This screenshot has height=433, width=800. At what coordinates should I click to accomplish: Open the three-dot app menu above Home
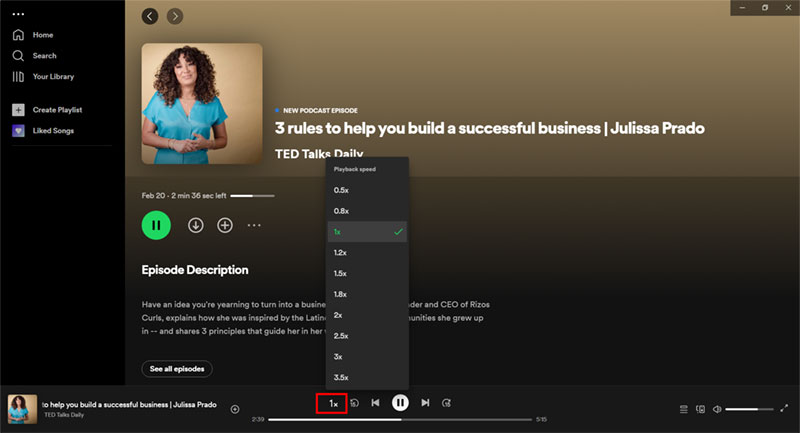click(x=18, y=14)
